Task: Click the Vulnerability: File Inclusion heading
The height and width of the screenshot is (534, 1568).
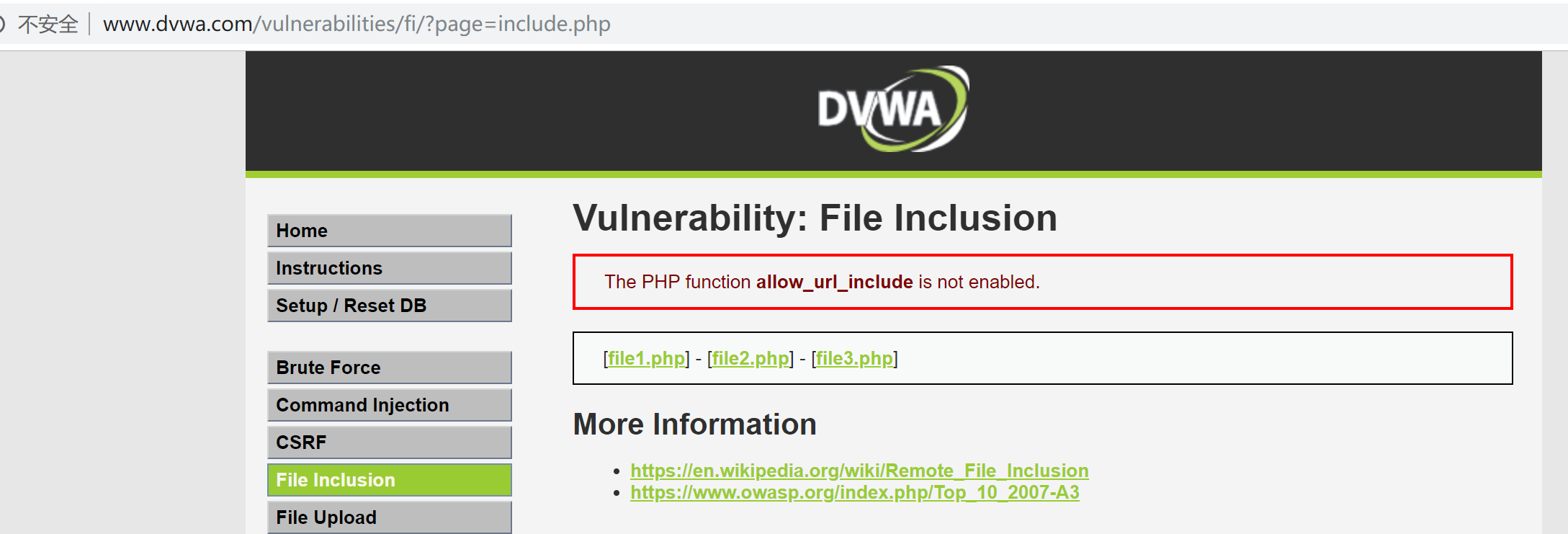Action: pyautogui.click(x=815, y=218)
